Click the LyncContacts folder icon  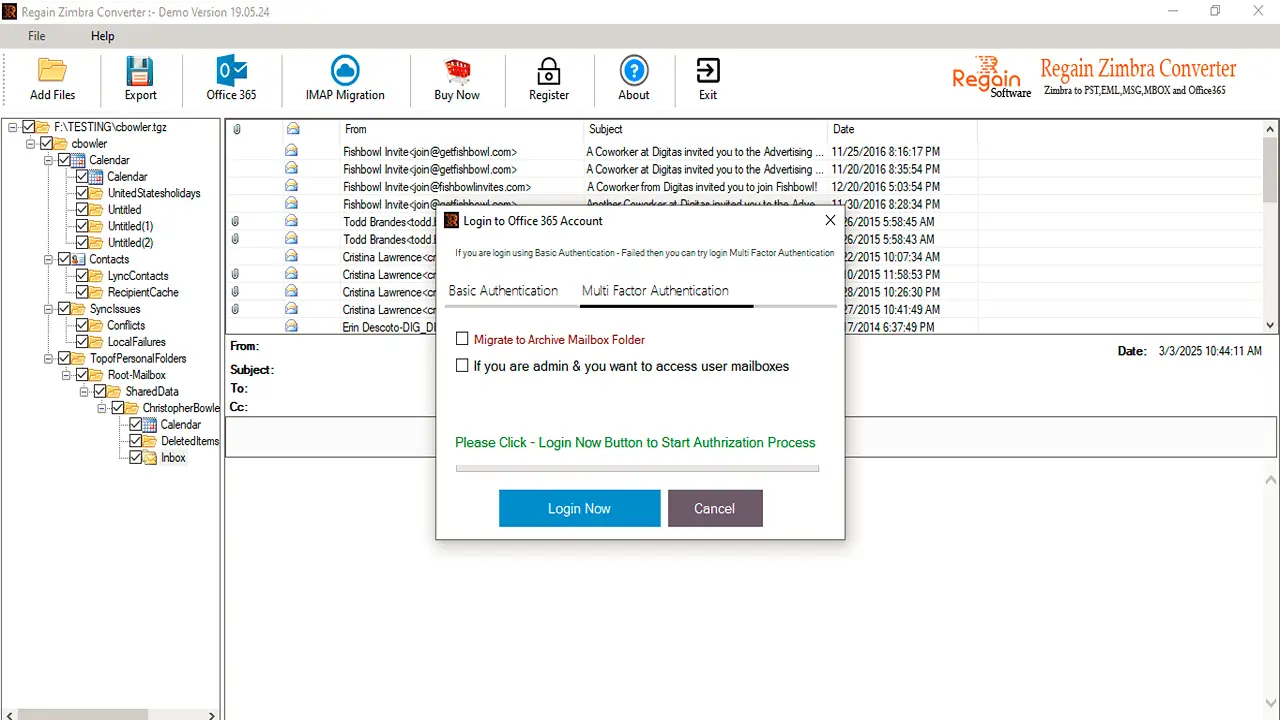[97, 276]
